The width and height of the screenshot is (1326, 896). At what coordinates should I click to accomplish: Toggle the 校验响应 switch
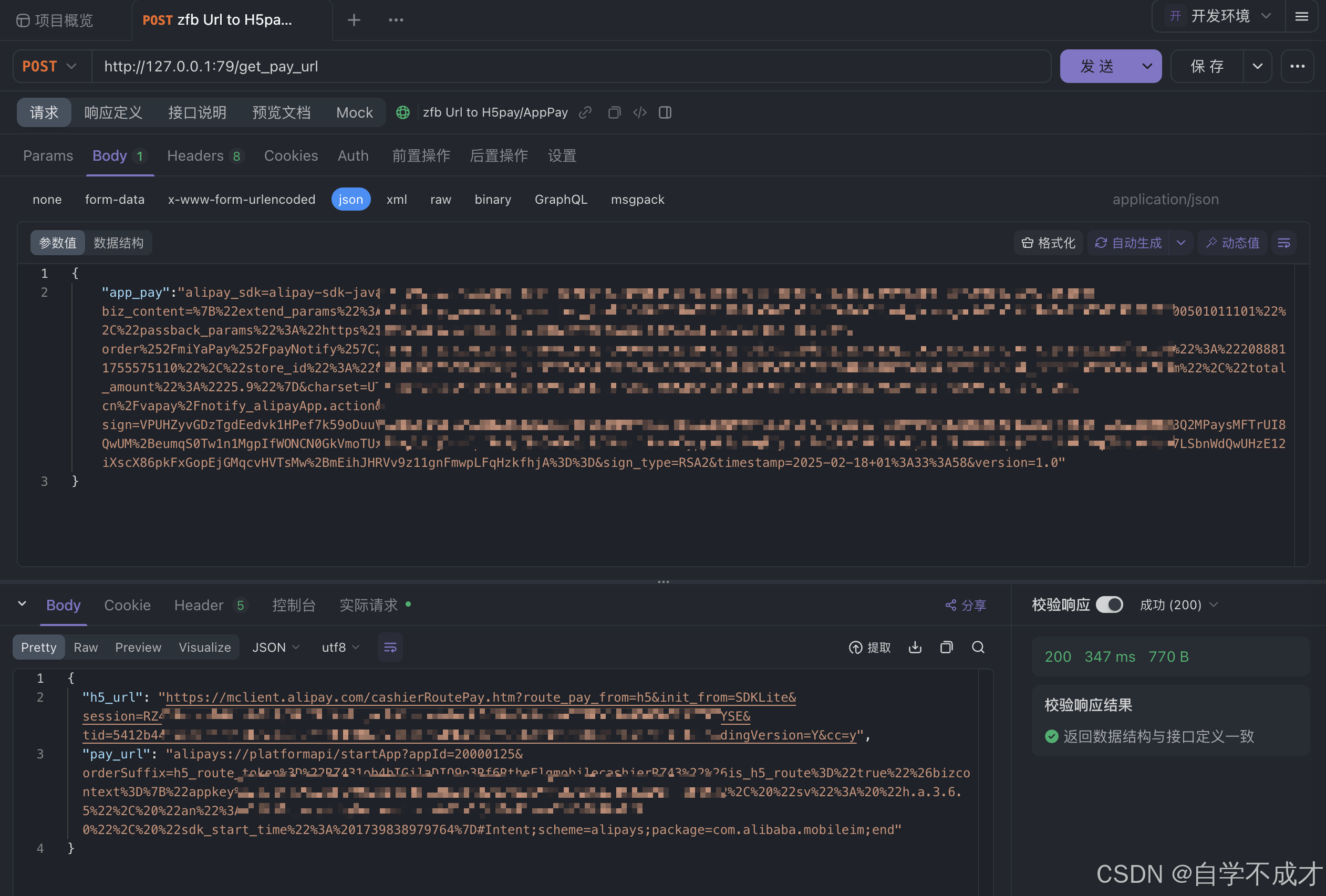[x=1109, y=605]
